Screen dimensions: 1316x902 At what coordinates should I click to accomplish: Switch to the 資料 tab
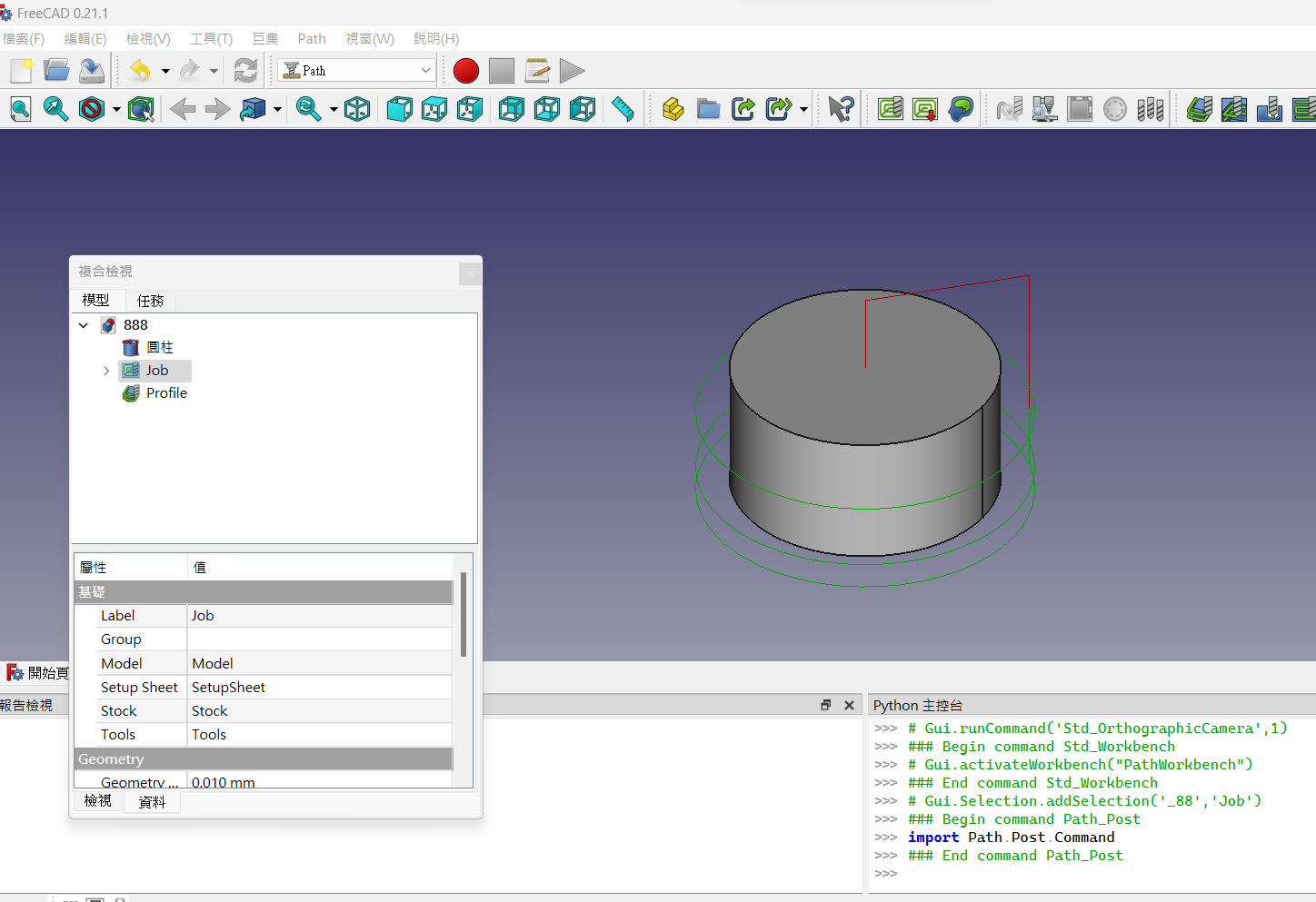tap(151, 801)
